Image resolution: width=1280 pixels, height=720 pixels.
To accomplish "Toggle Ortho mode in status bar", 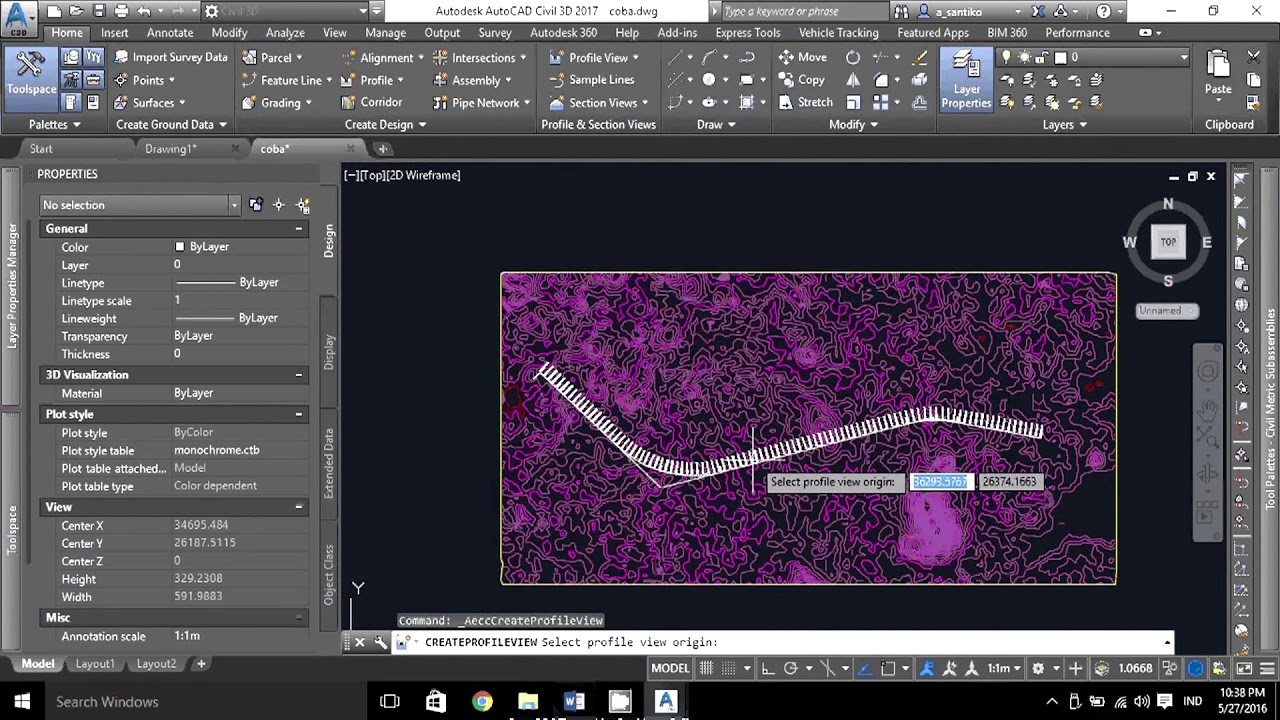I will coord(768,668).
